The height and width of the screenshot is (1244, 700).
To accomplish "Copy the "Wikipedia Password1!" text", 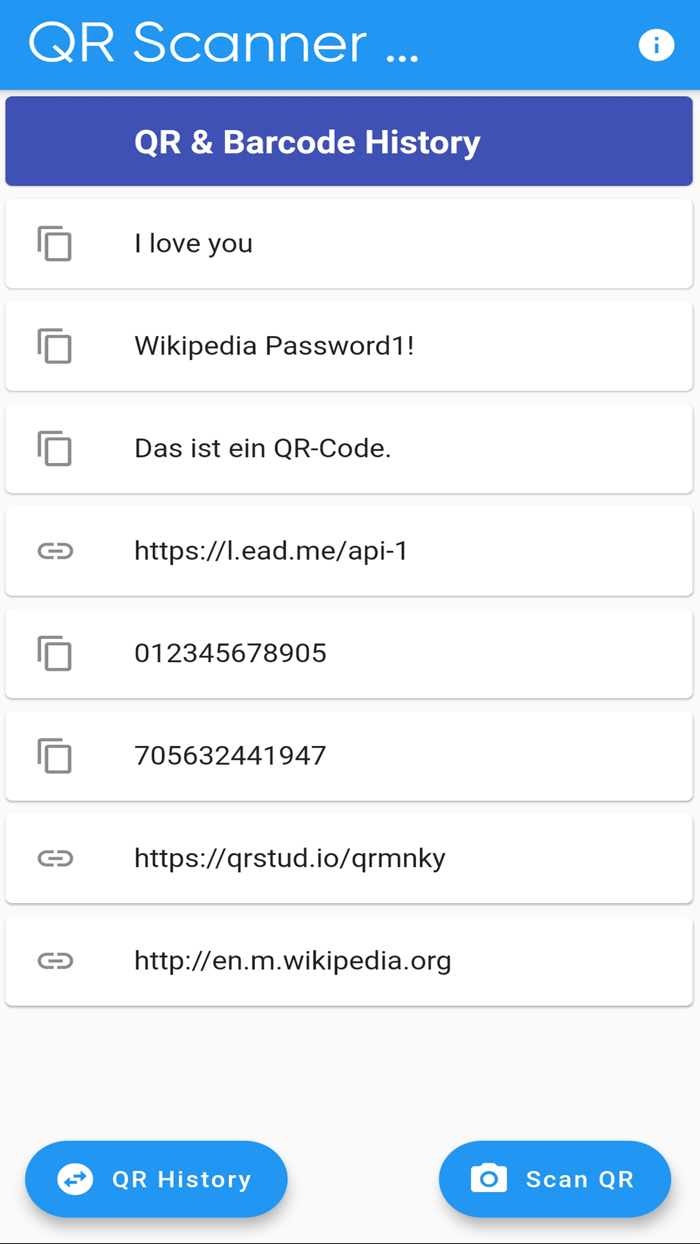I will pyautogui.click(x=57, y=346).
